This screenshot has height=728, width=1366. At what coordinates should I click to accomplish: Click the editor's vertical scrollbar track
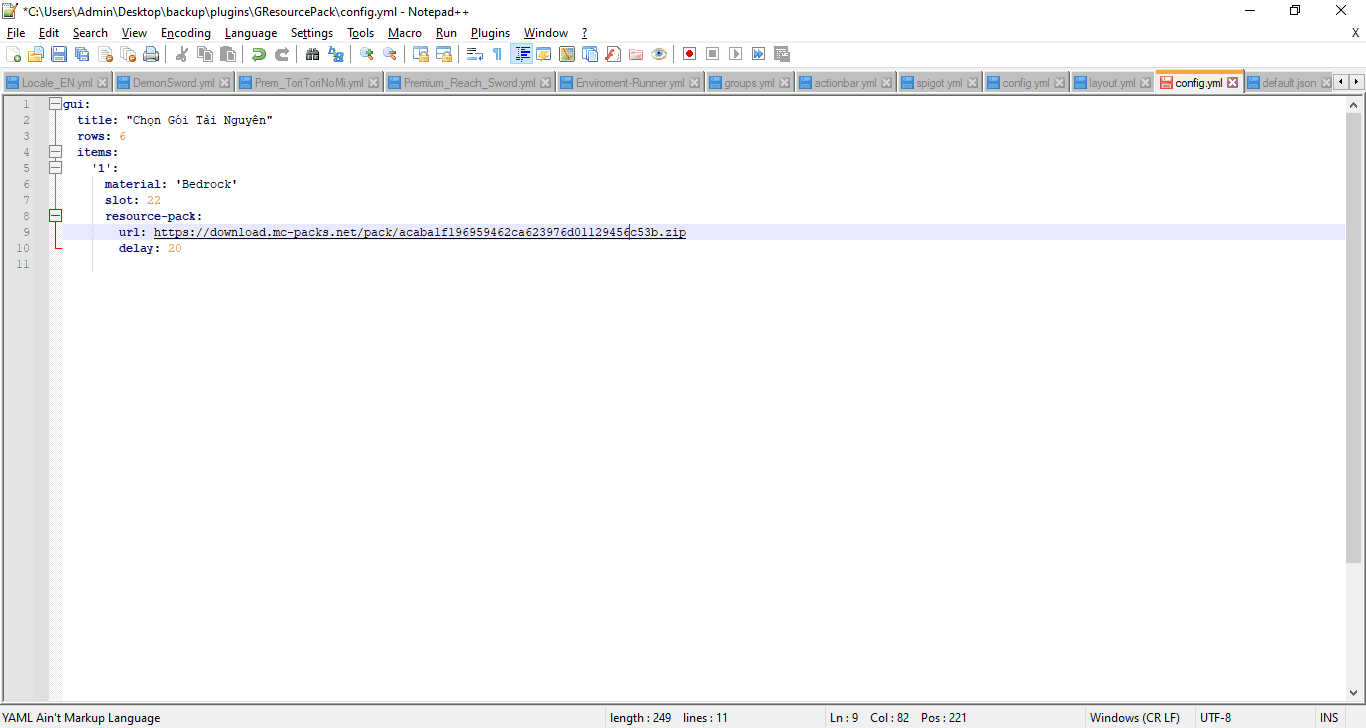[1354, 620]
